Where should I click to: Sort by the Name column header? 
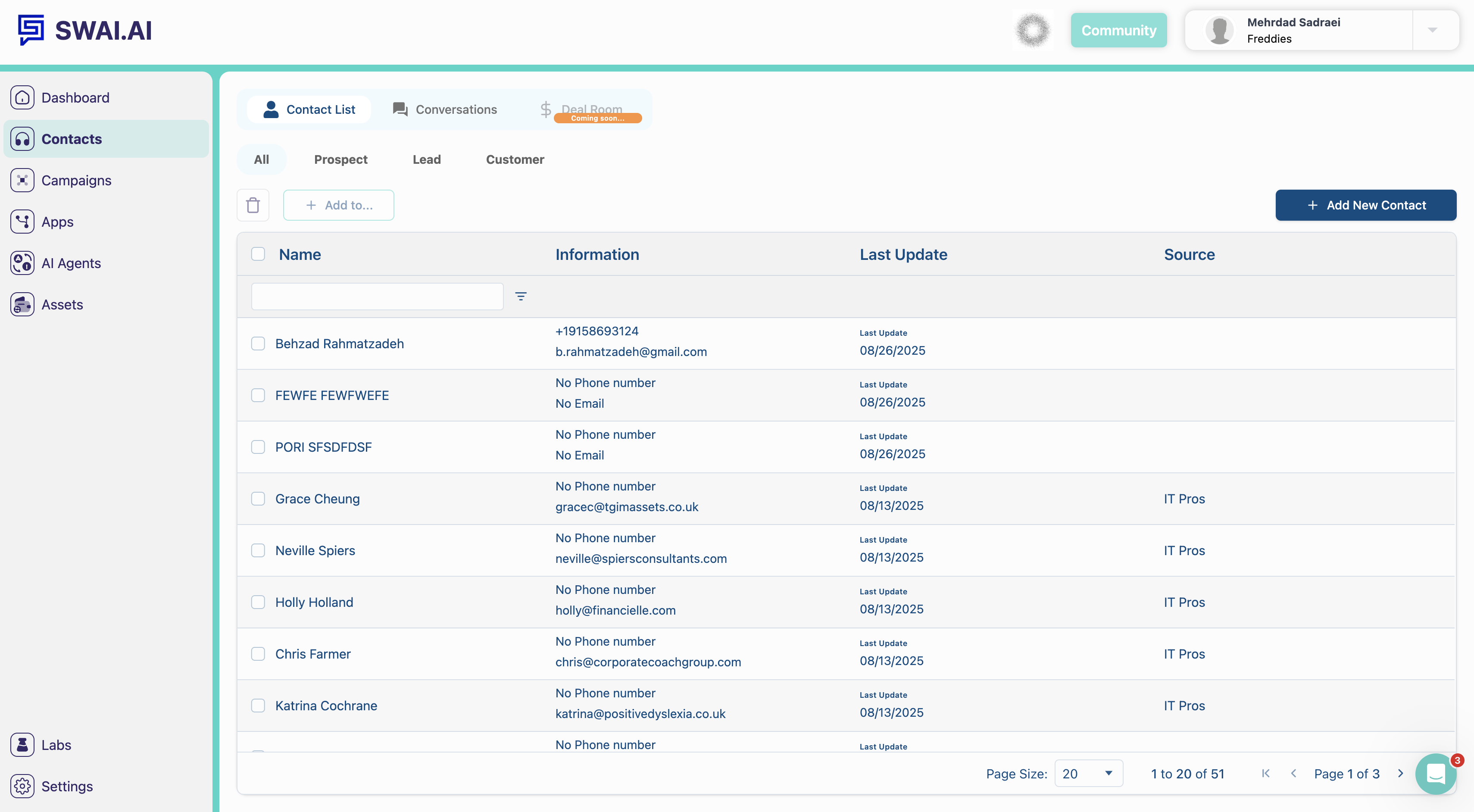pyautogui.click(x=300, y=255)
